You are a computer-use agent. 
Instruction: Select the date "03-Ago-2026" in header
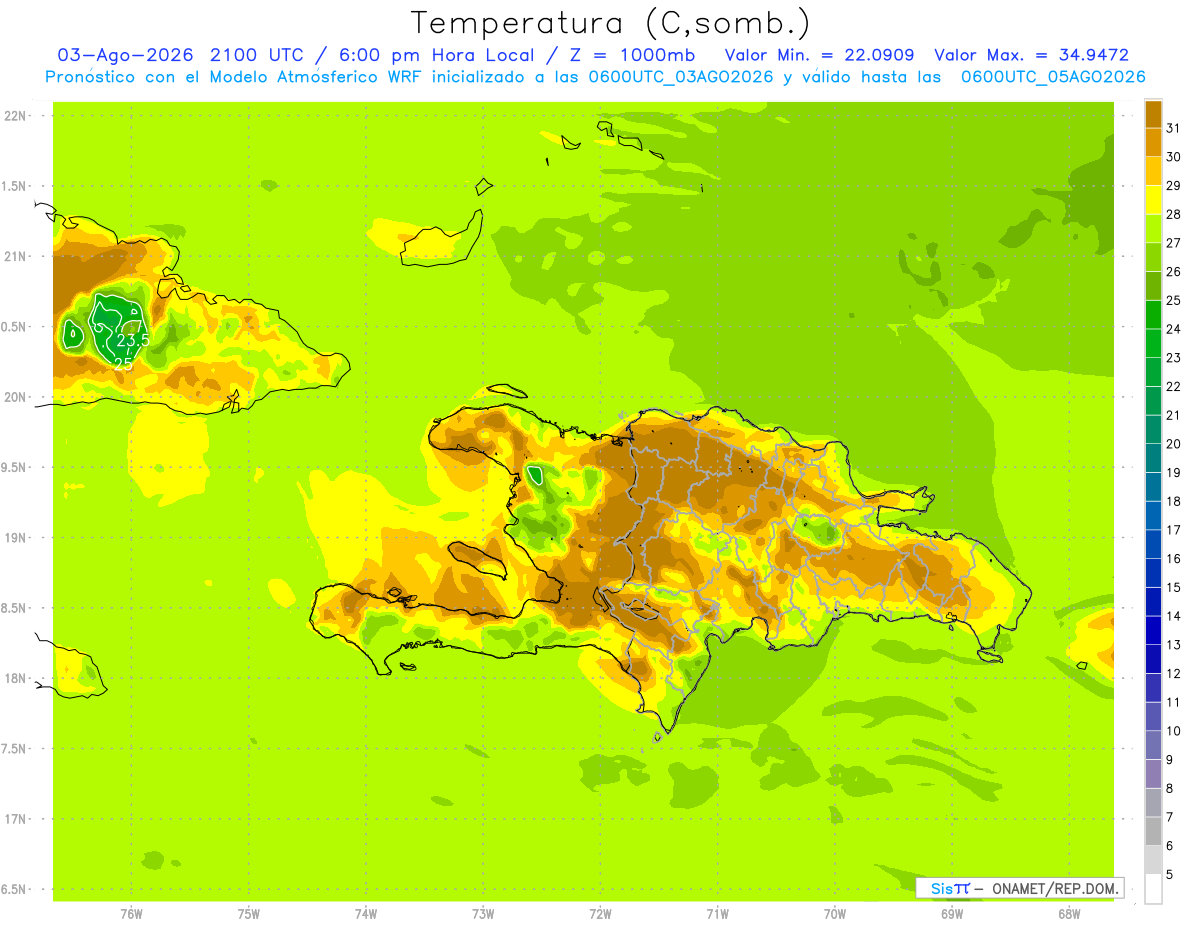(x=126, y=55)
